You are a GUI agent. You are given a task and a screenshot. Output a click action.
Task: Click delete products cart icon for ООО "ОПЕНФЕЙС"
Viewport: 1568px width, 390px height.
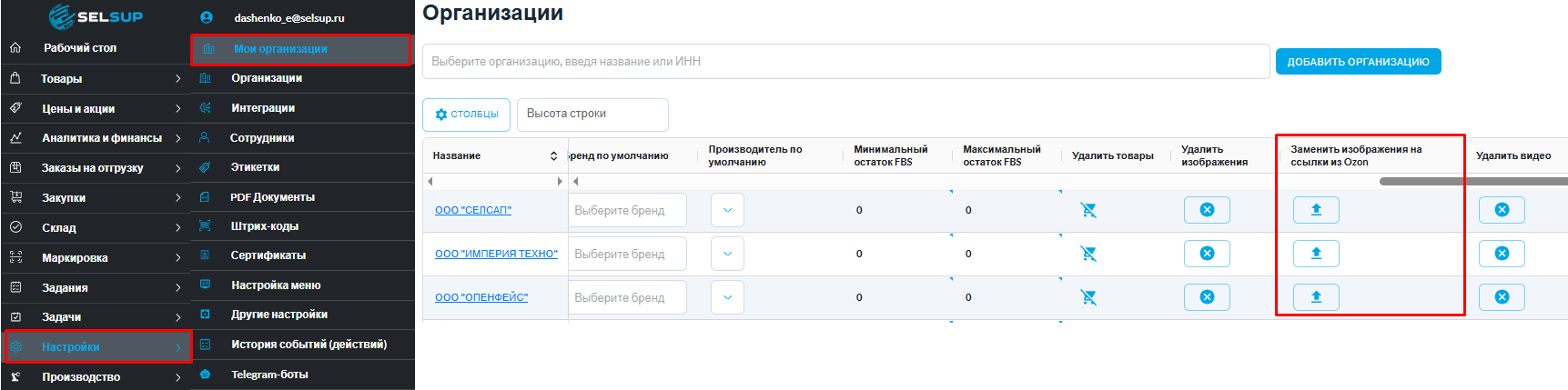point(1087,297)
